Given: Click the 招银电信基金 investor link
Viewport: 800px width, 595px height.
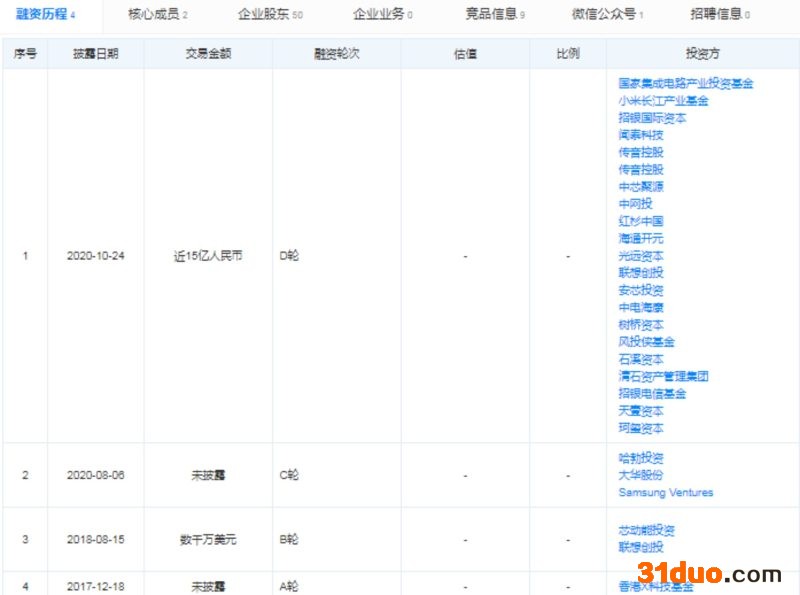Looking at the screenshot, I should click(652, 393).
